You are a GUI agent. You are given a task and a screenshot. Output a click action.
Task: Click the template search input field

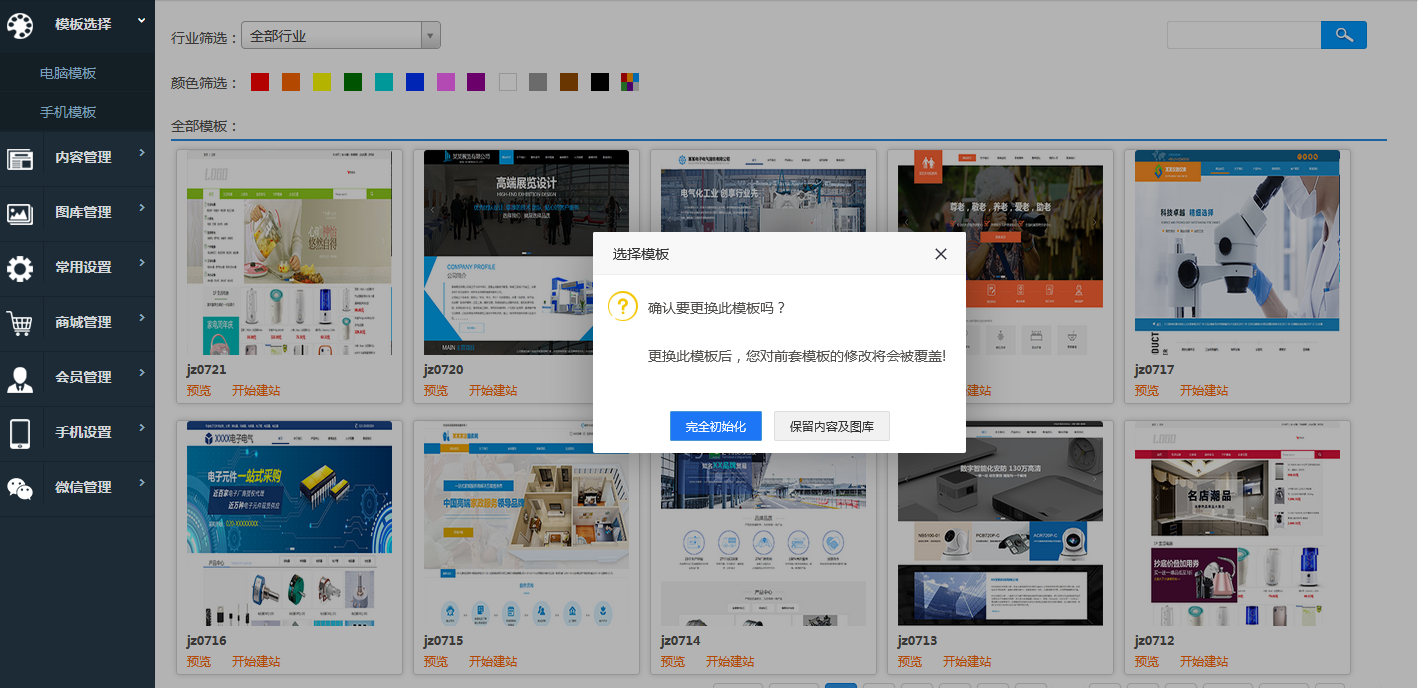click(1244, 35)
